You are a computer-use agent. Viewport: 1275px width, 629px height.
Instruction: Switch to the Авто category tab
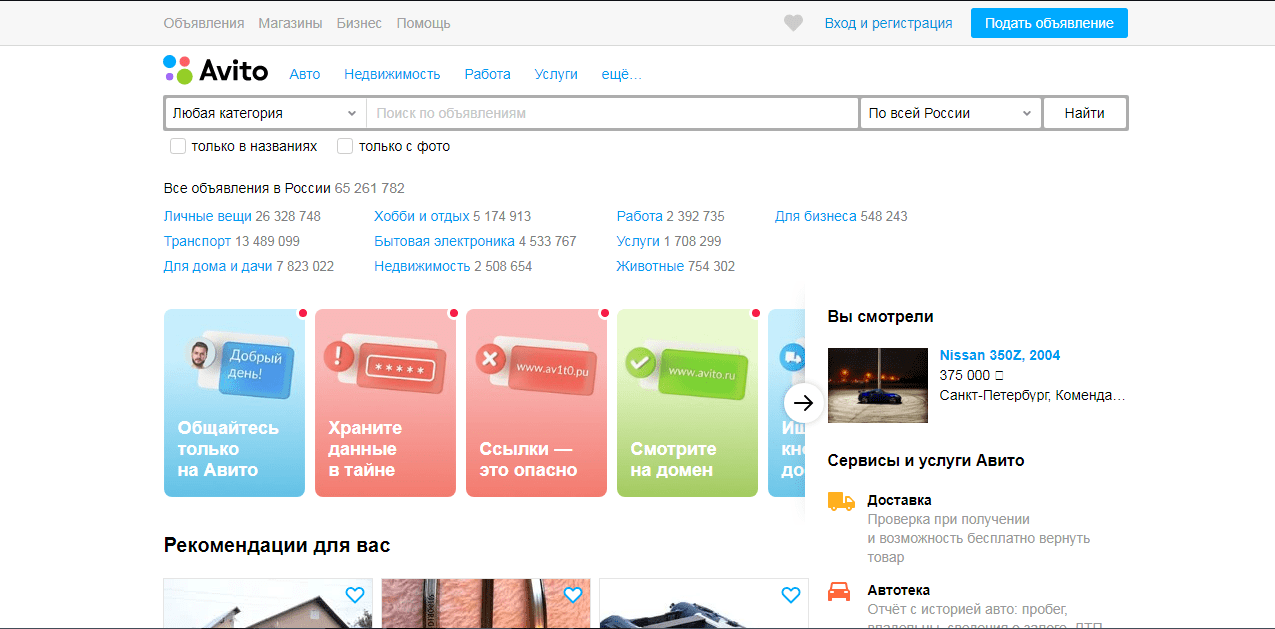tap(305, 74)
